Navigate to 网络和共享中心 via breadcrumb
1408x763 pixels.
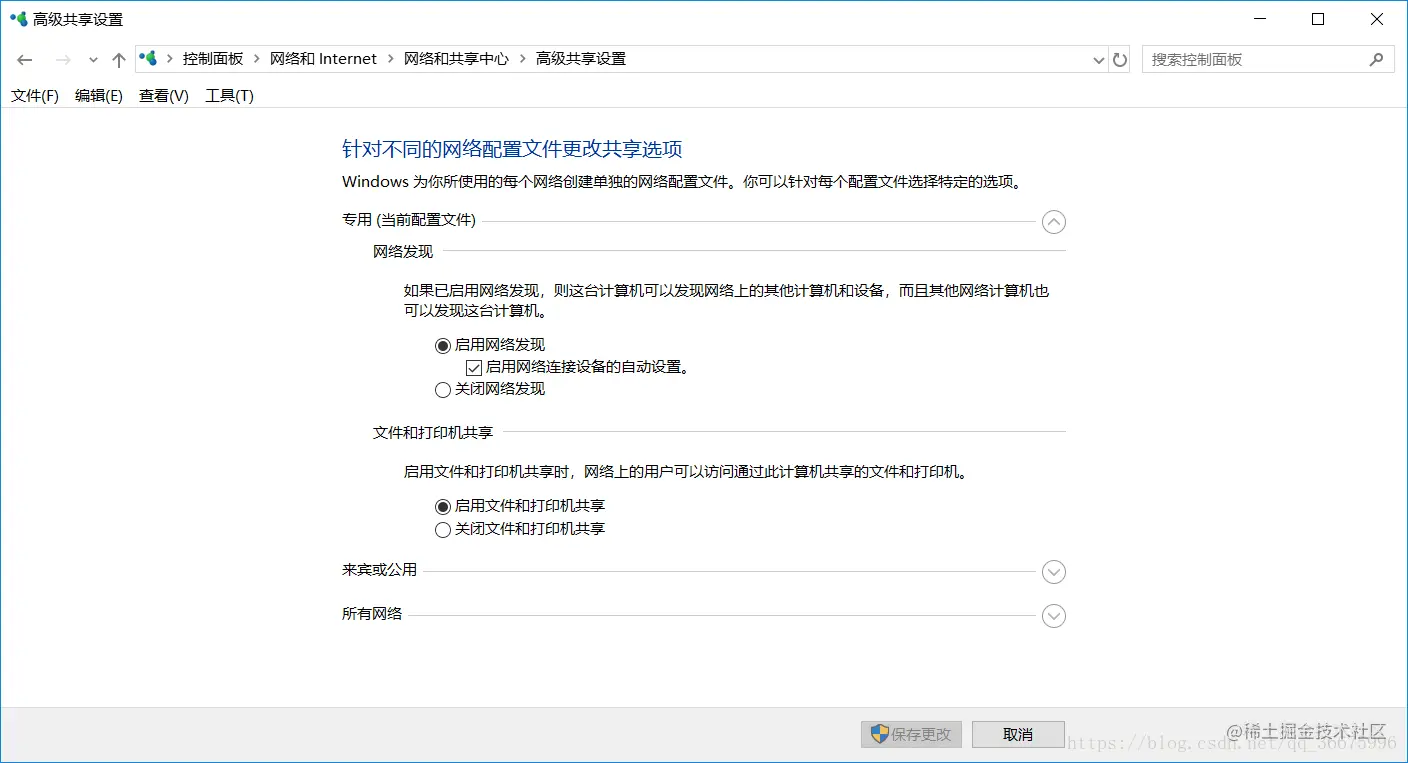[x=456, y=58]
